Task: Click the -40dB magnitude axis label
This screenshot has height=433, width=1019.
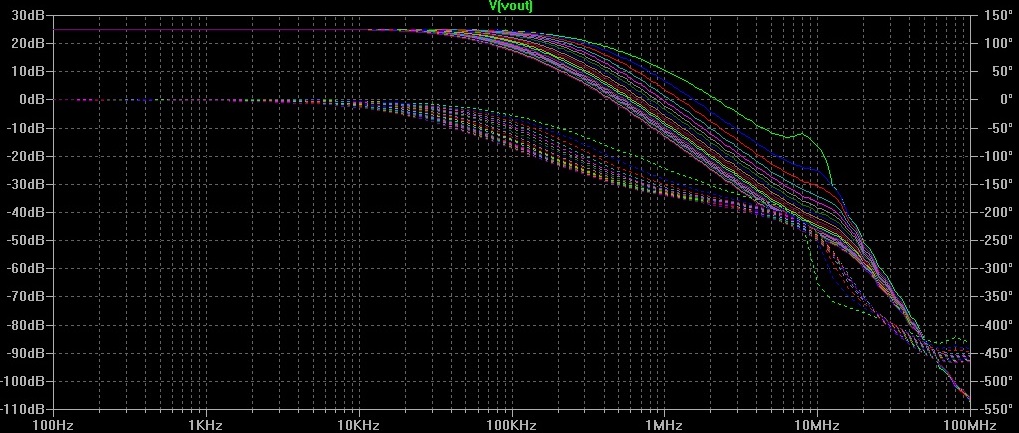Action: pos(25,213)
